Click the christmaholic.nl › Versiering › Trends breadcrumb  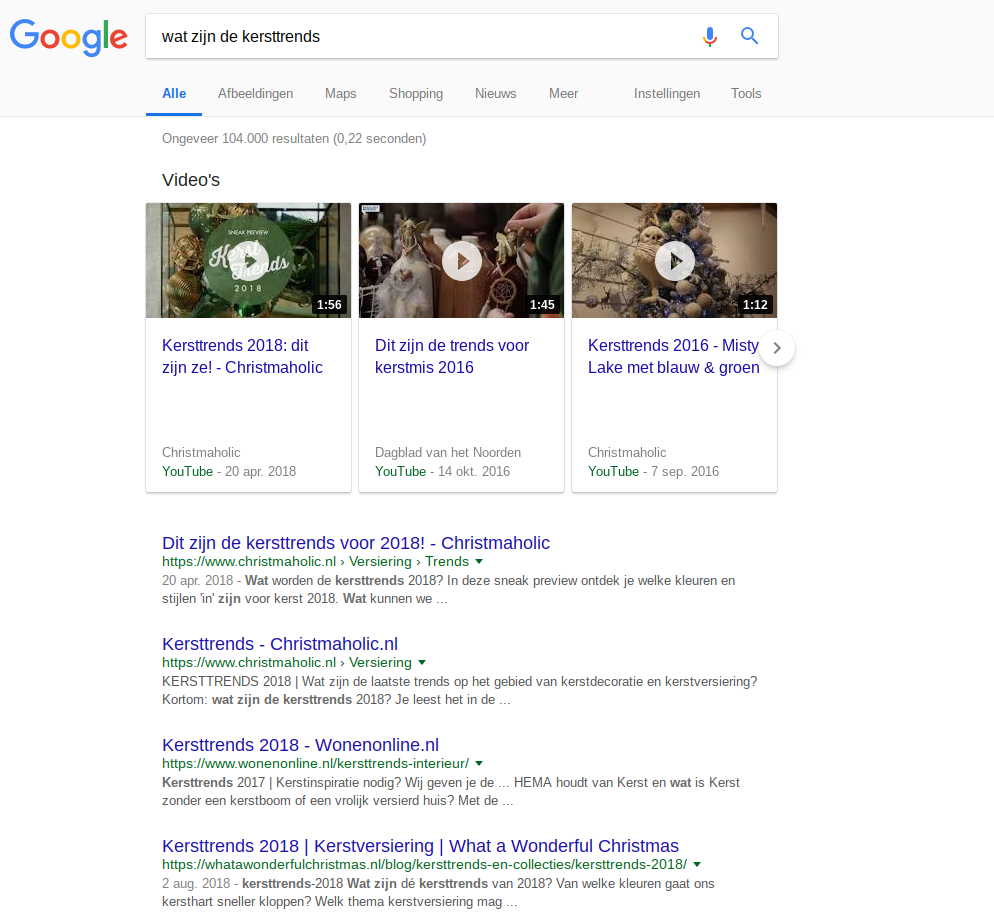tap(316, 562)
